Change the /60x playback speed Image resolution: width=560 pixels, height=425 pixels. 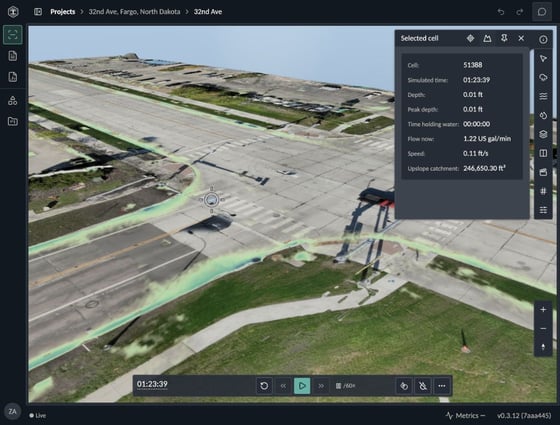(x=346, y=386)
